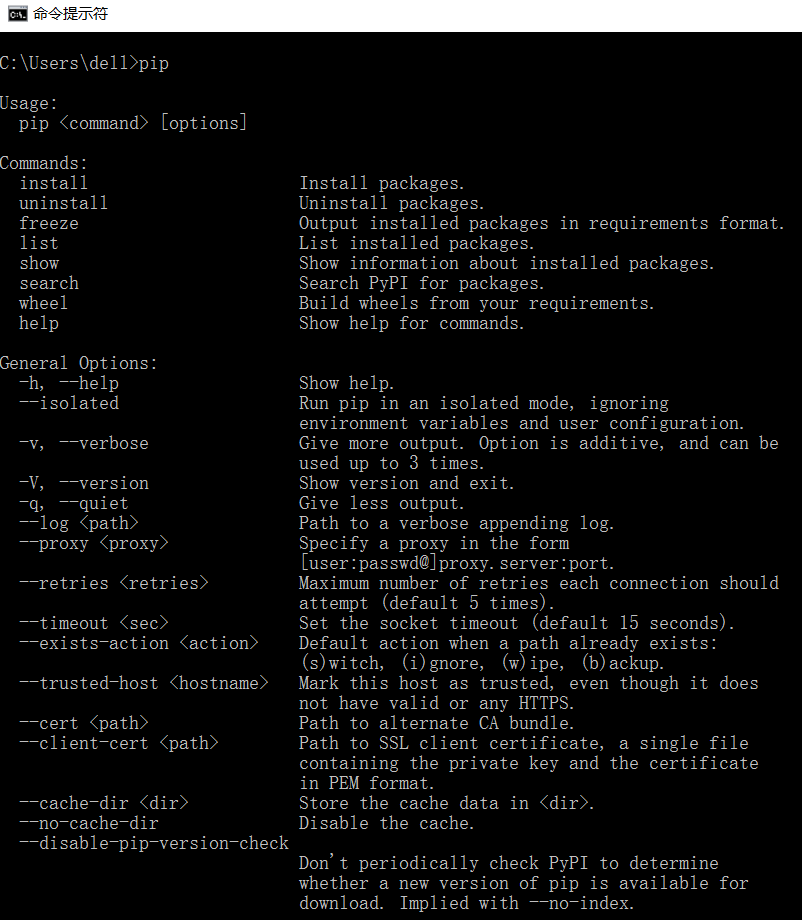Click the '--trusted-host <hostname>' option text
Screen dimensions: 802x920
[144, 683]
